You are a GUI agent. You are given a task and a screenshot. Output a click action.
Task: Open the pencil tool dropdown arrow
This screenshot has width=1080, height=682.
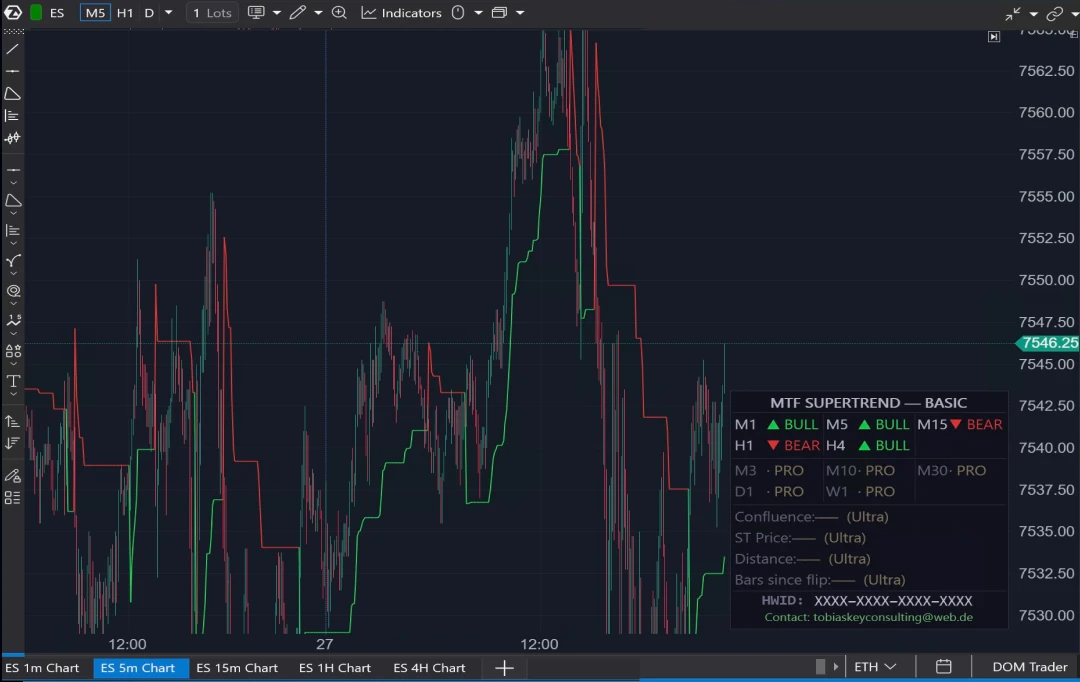318,12
